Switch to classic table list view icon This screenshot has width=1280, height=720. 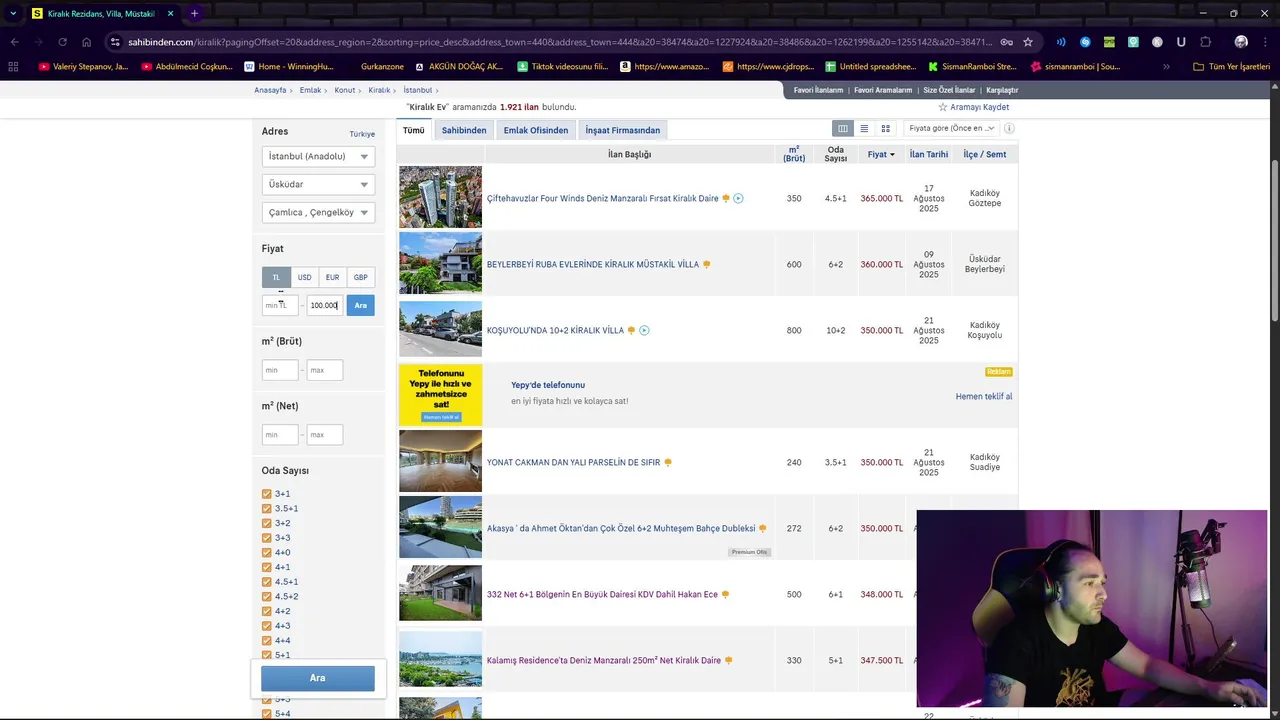point(843,128)
